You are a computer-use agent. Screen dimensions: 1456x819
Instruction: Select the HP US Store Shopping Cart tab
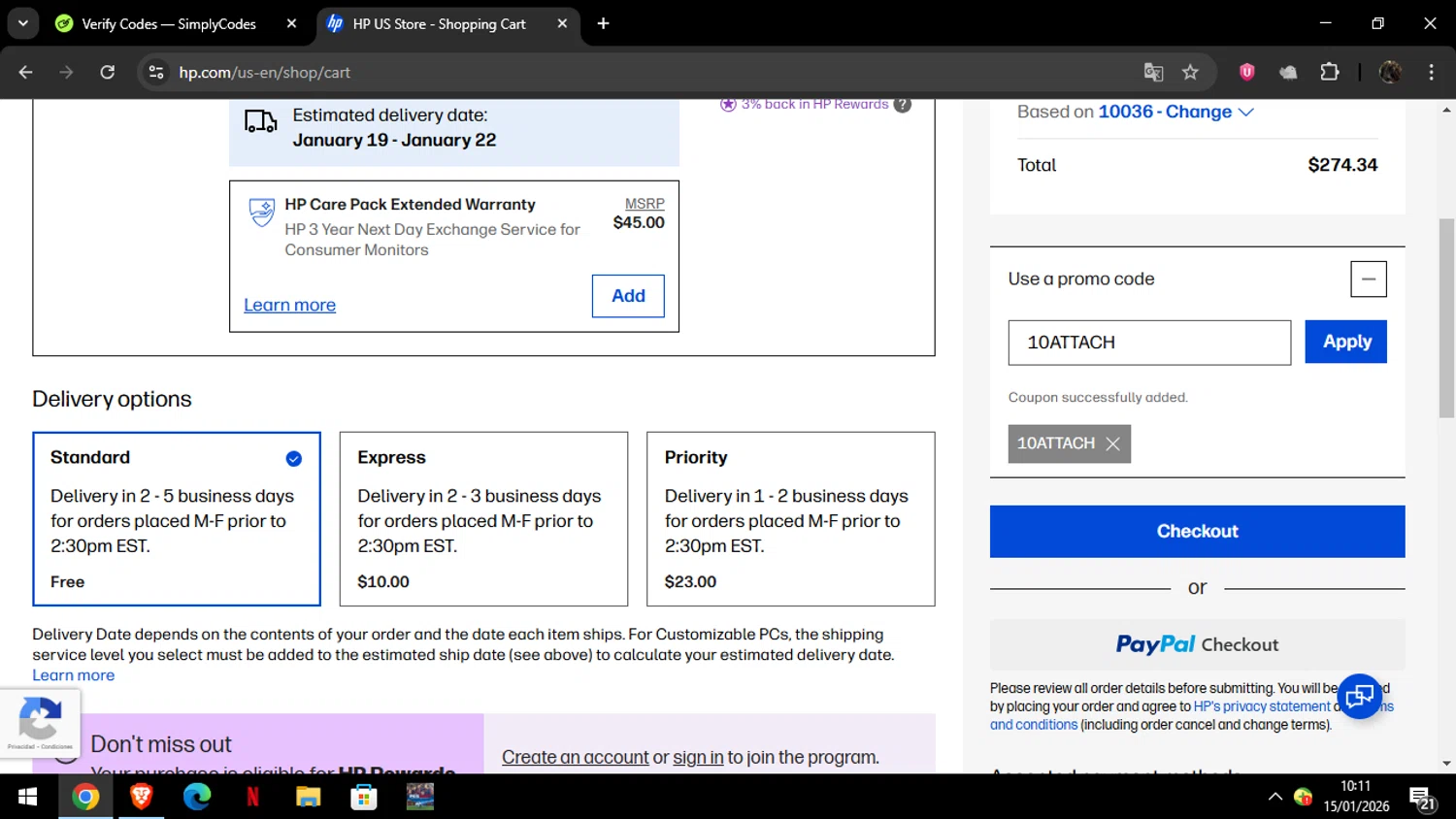point(439,23)
